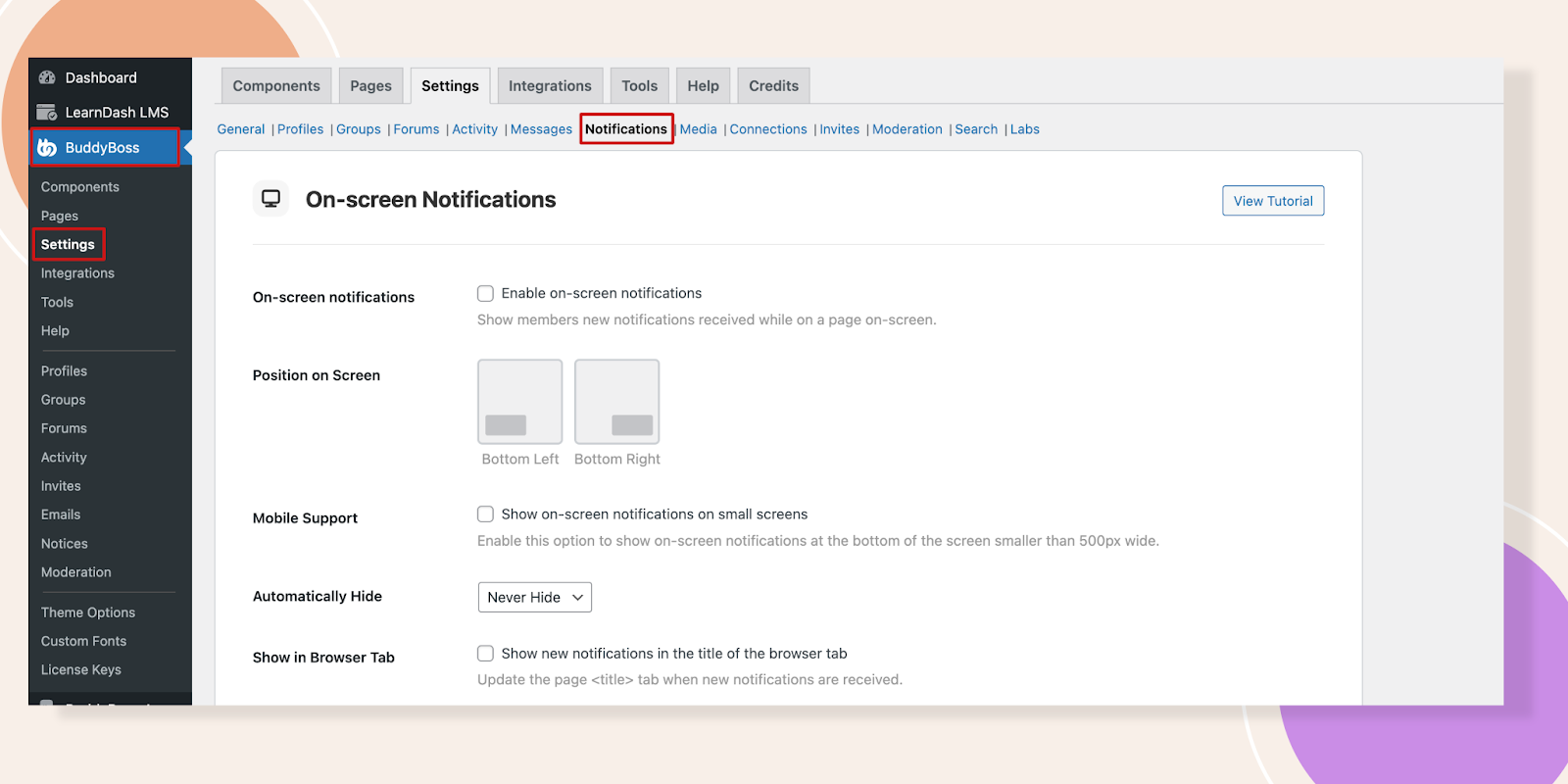Open License Keys in the sidebar
1568x784 pixels.
81,670
